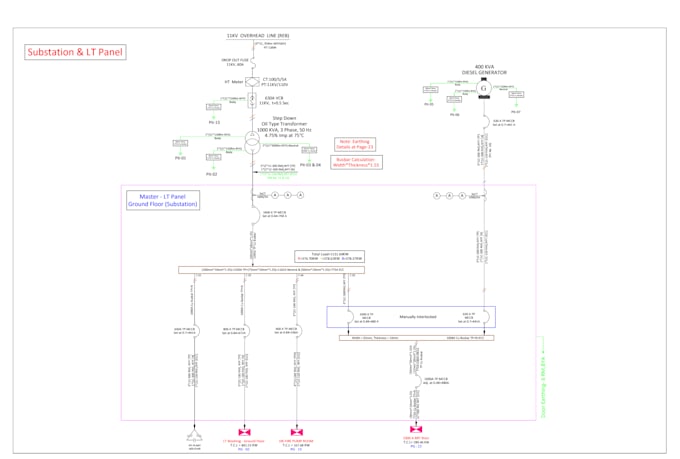Click the drop out fuse symbol
The image size is (680, 459).
[x=253, y=63]
